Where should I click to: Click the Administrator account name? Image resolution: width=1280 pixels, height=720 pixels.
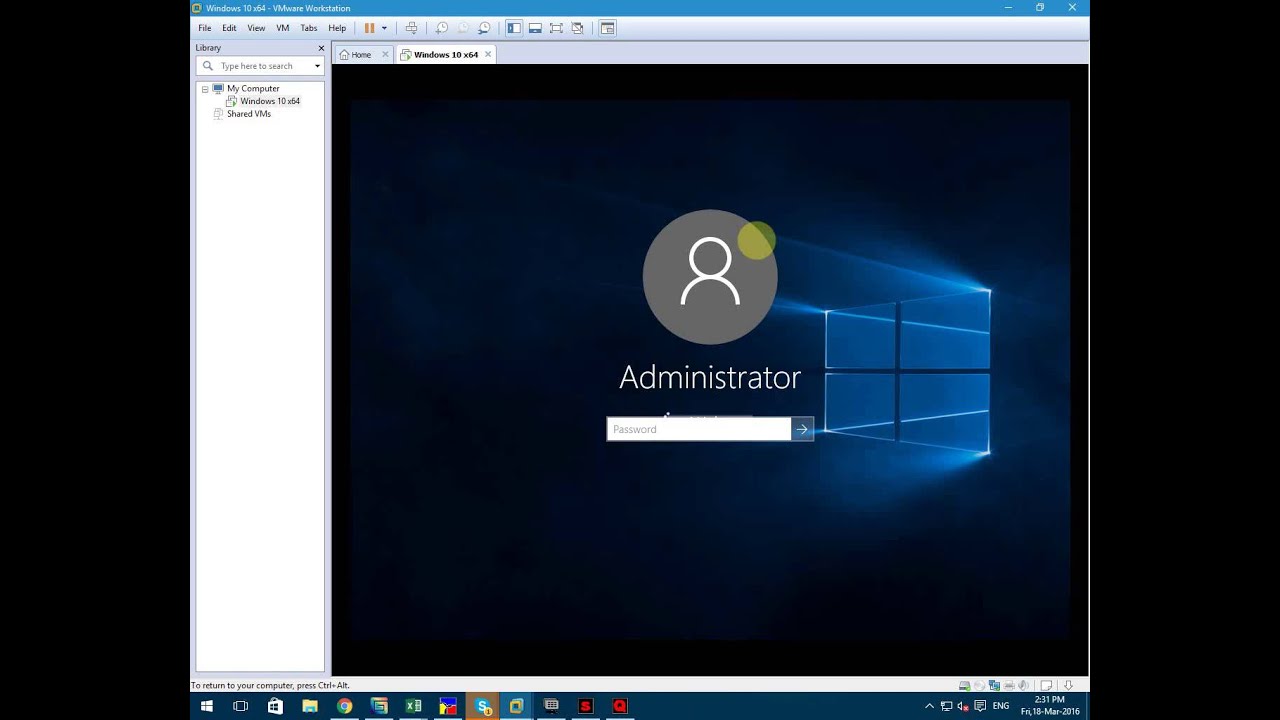(710, 377)
